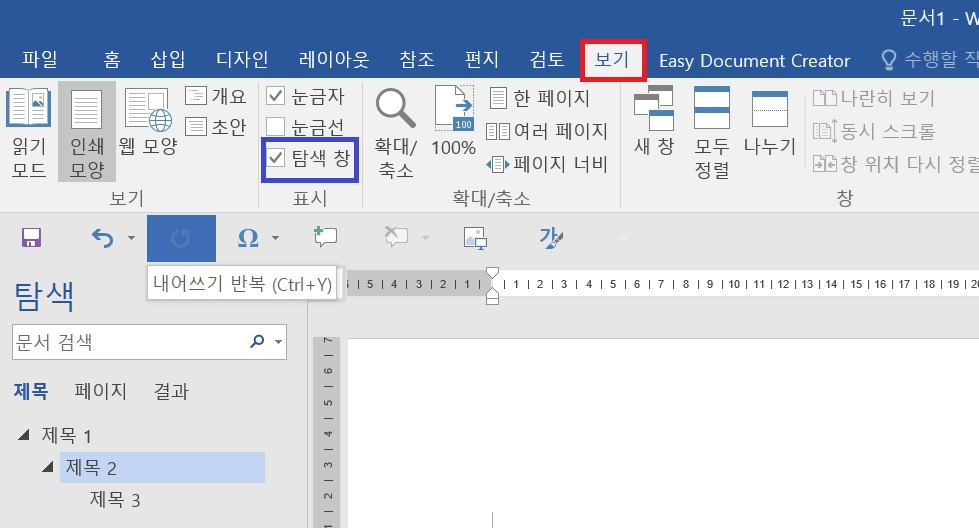Enable the Gridlines (눈금선) checkbox

[x=275, y=127]
